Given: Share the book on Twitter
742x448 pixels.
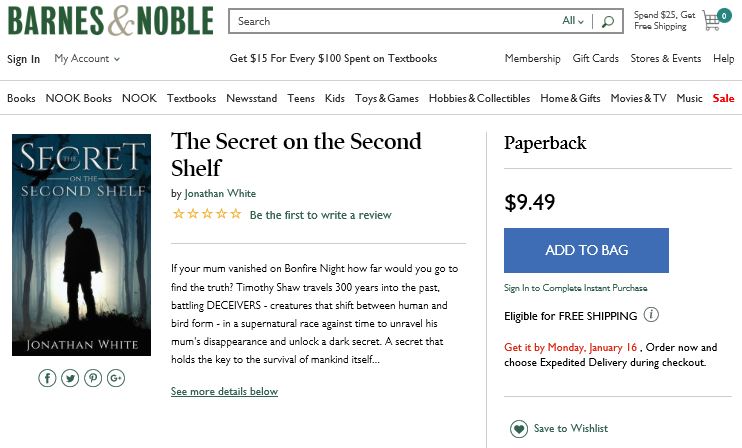Looking at the screenshot, I should [70, 378].
